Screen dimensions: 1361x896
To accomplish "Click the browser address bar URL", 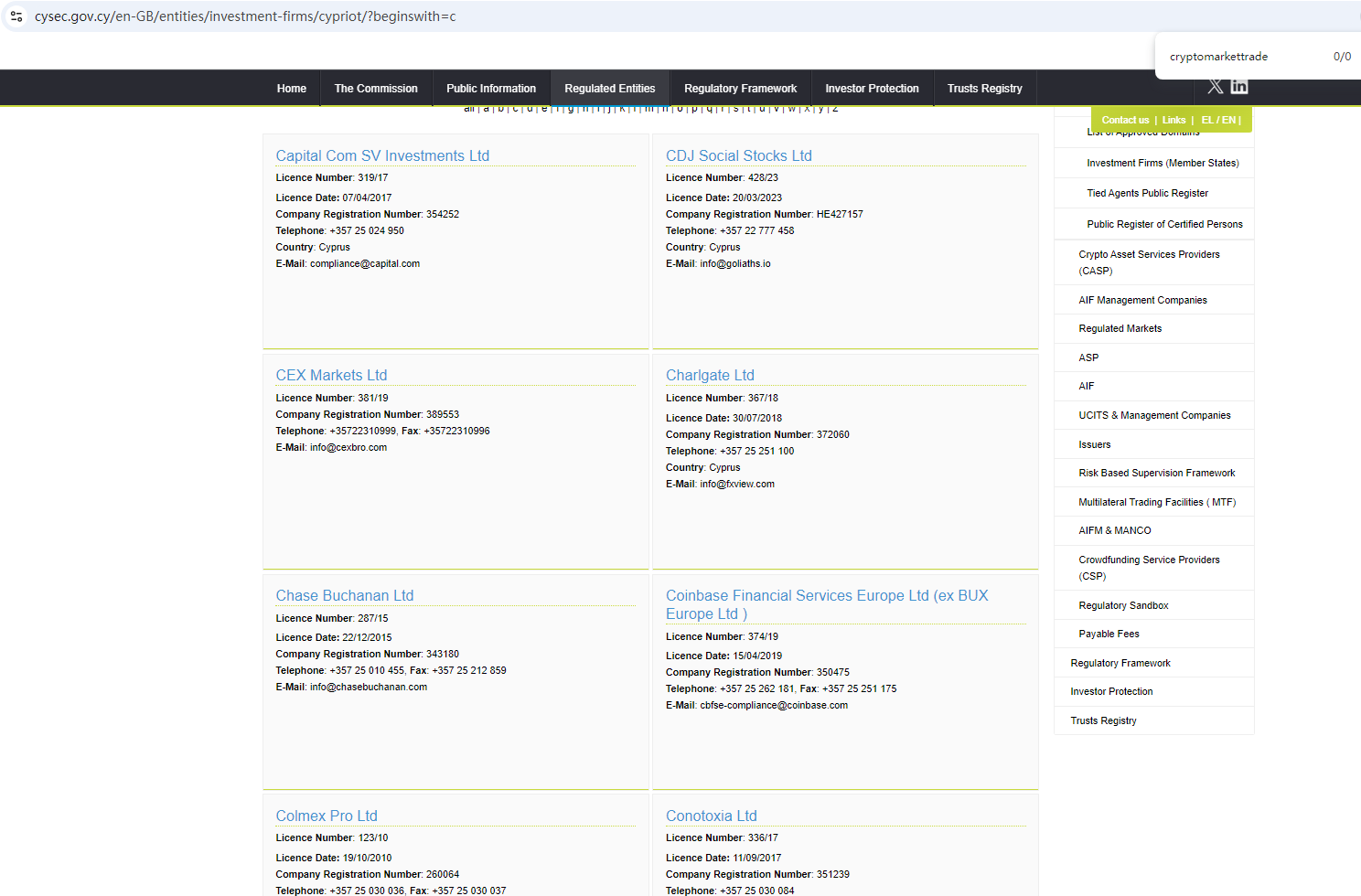I will pos(245,16).
